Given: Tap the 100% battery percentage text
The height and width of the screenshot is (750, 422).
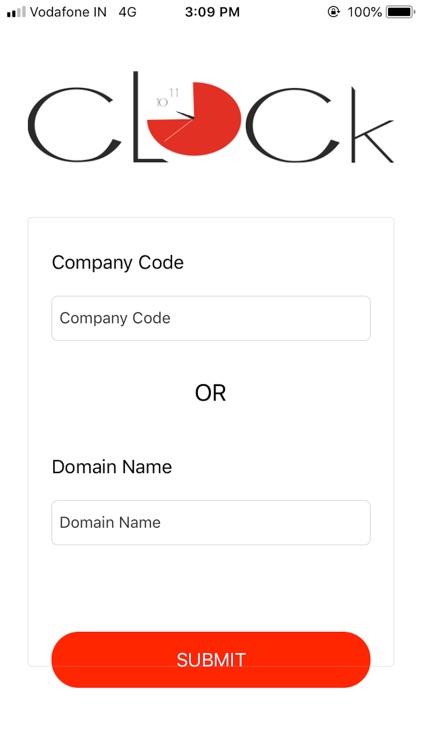Looking at the screenshot, I should tap(365, 12).
